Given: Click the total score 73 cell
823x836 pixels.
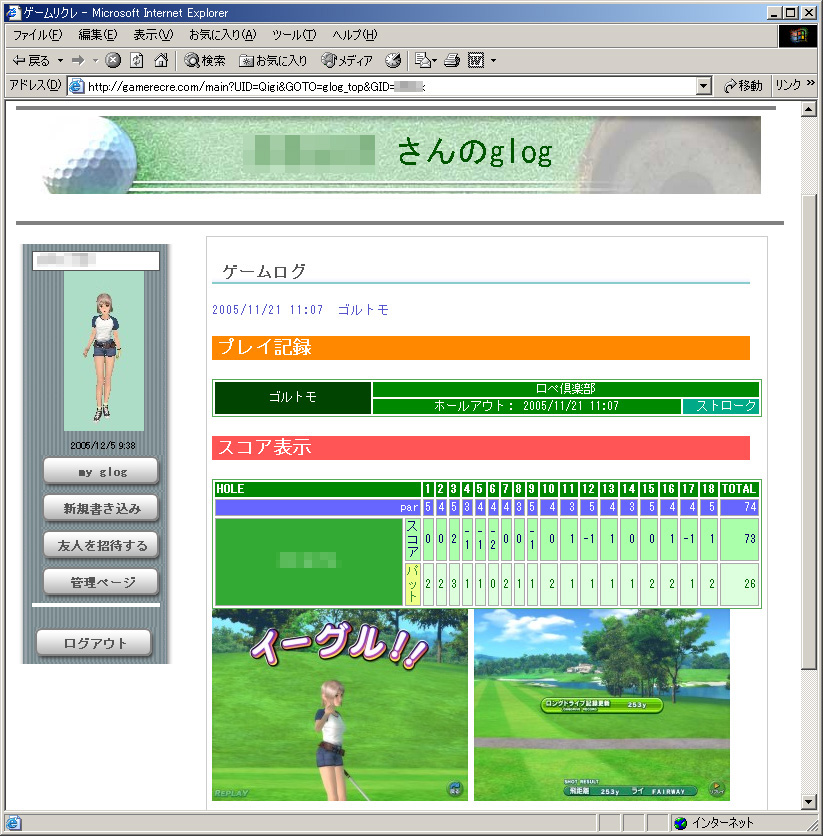Looking at the screenshot, I should click(739, 538).
